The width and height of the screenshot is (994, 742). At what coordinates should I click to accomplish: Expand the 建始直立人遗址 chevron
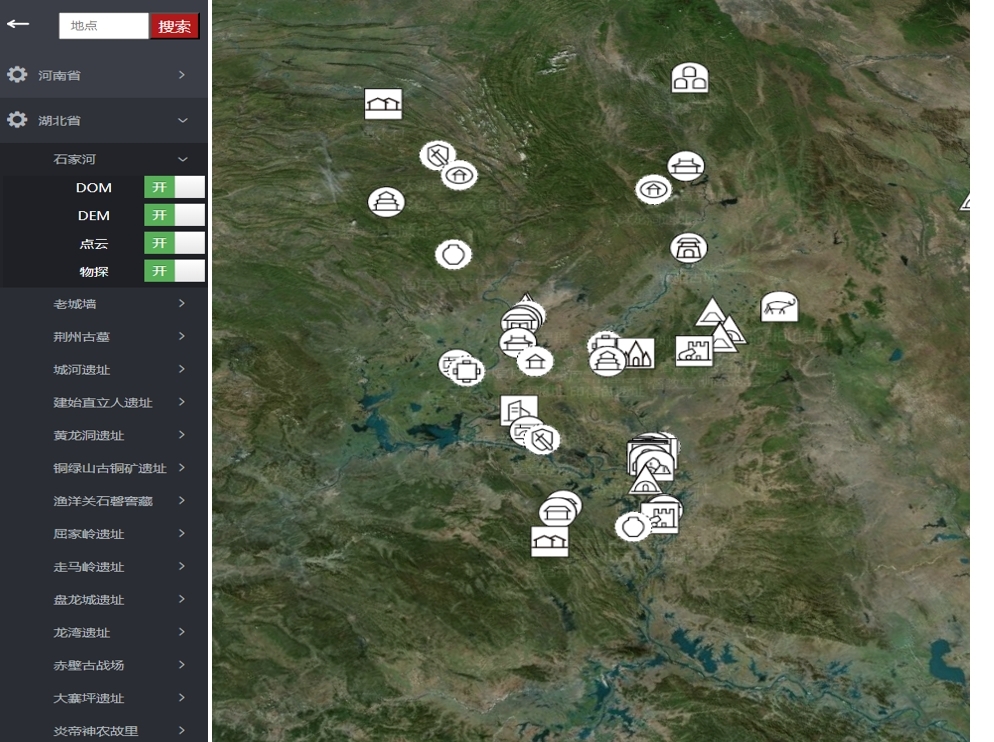pos(182,402)
